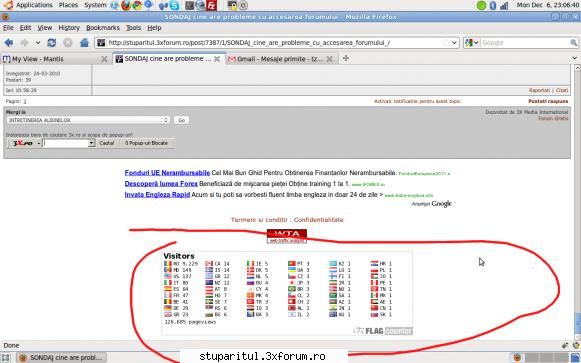Click the site favicon in the URL bar
The width and height of the screenshot is (581, 363).
point(101,43)
